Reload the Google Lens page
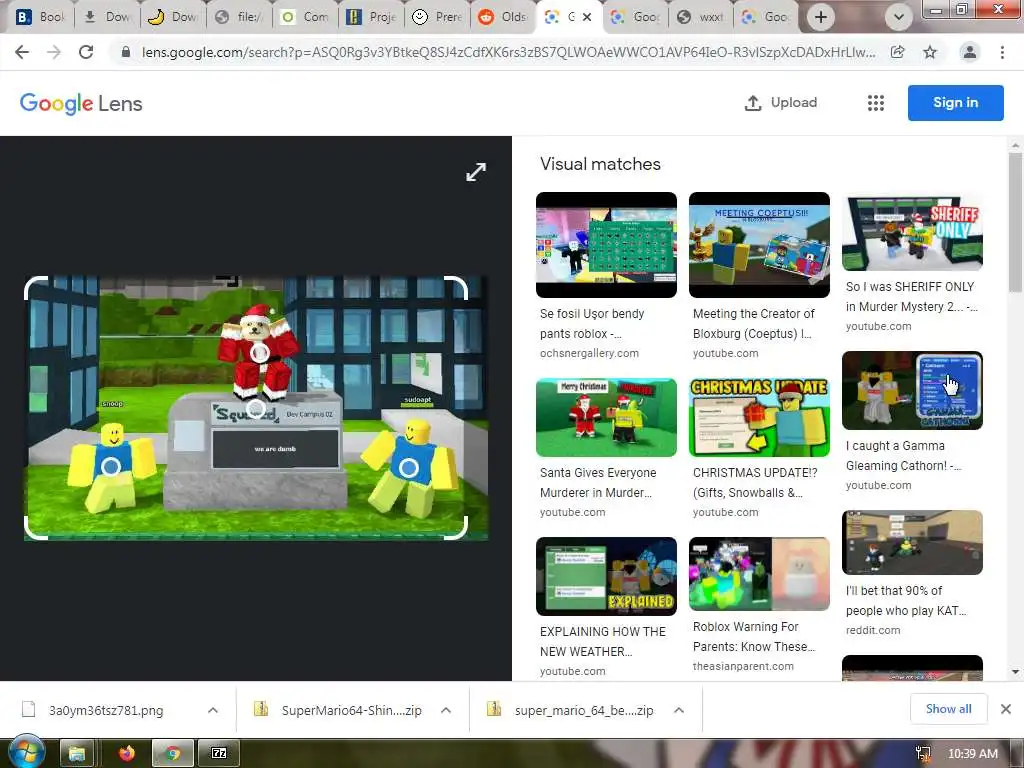The width and height of the screenshot is (1024, 768). (86, 52)
